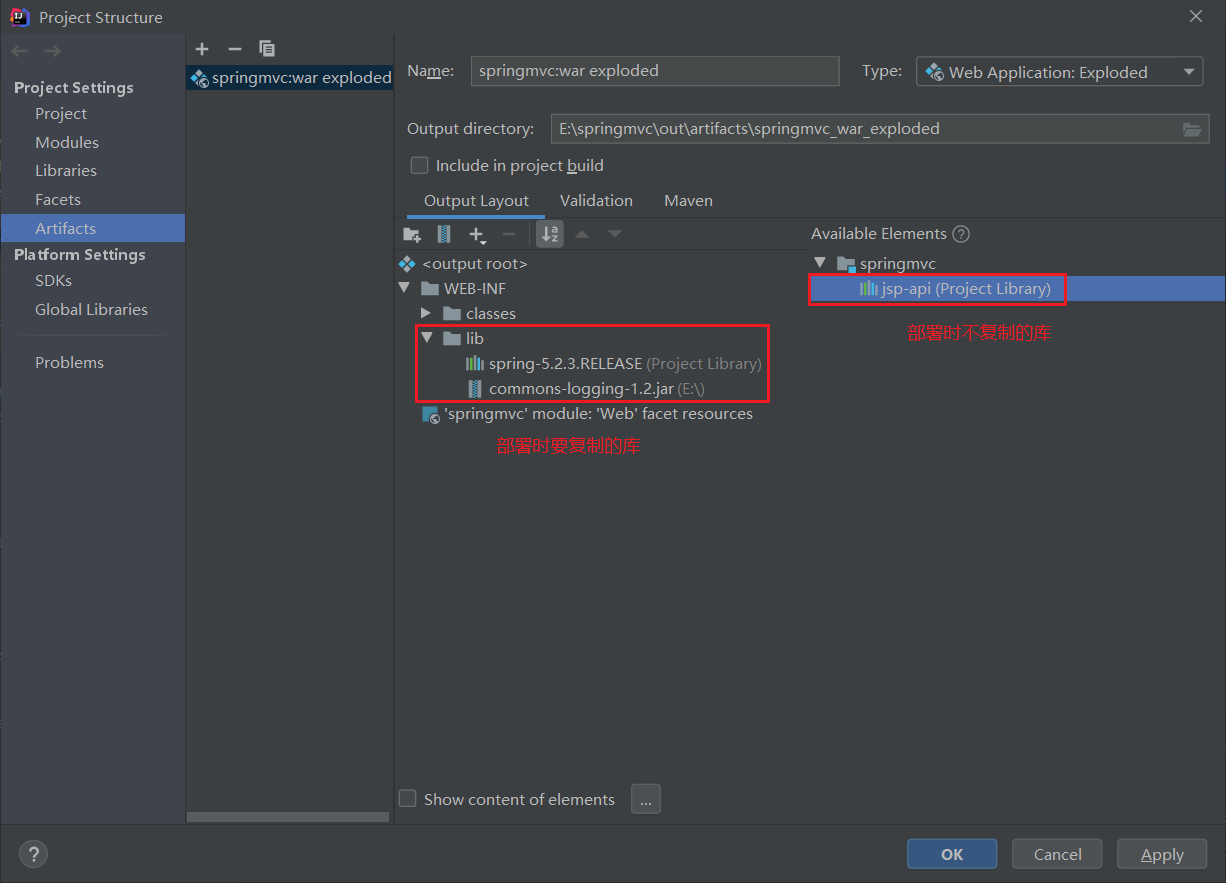Enable Include in project build checkbox

419,165
